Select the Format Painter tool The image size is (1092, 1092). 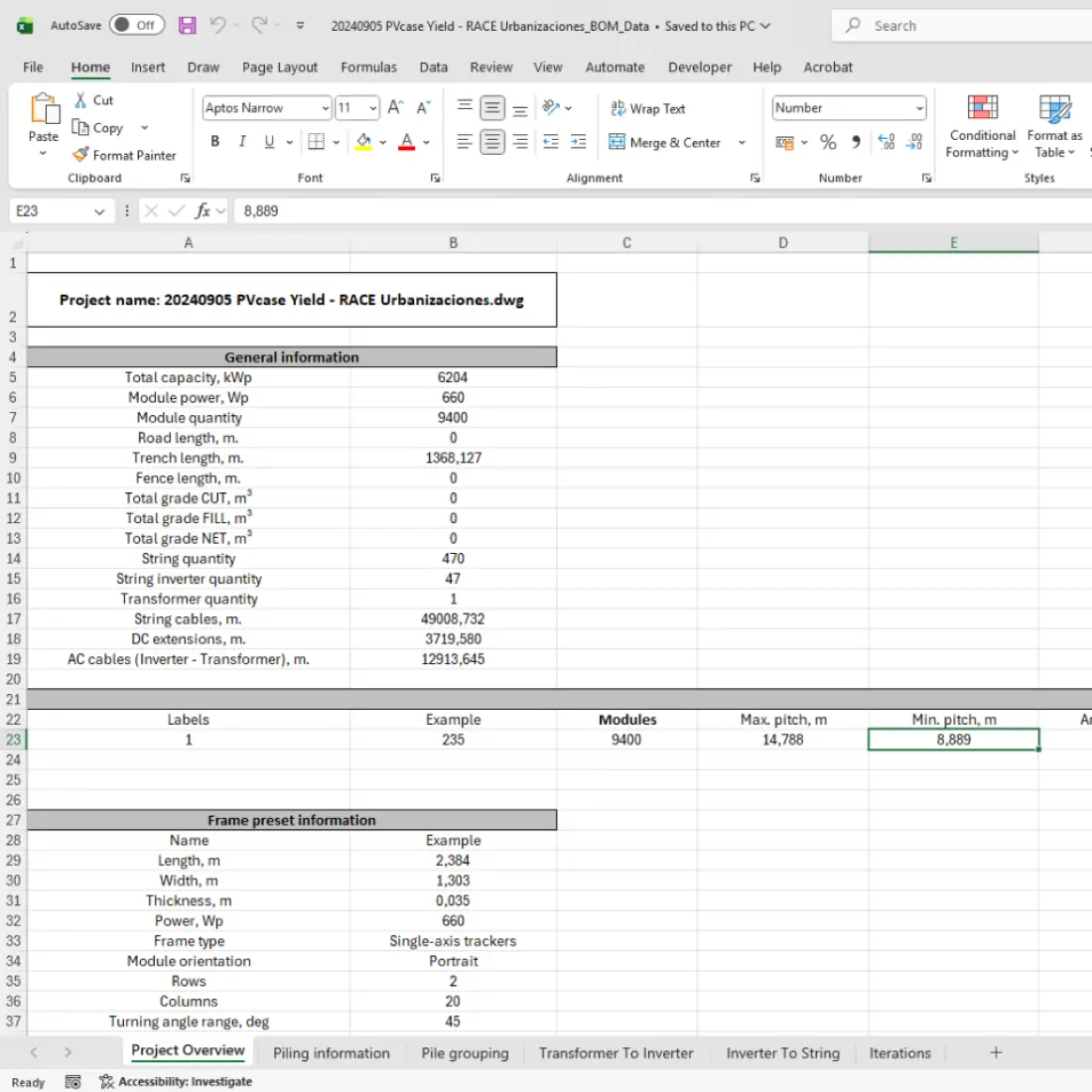tap(124, 155)
